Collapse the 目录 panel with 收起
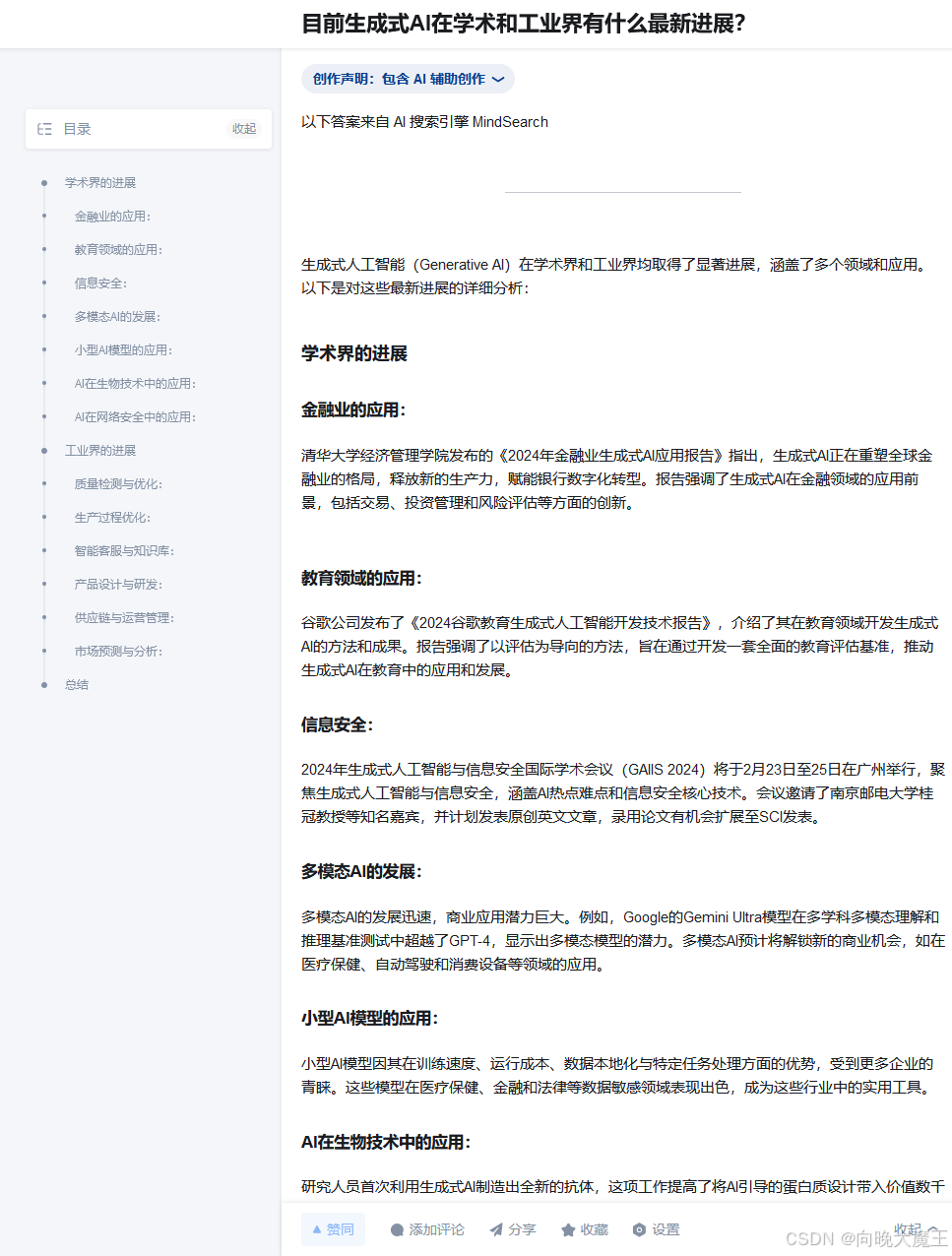 pyautogui.click(x=244, y=129)
